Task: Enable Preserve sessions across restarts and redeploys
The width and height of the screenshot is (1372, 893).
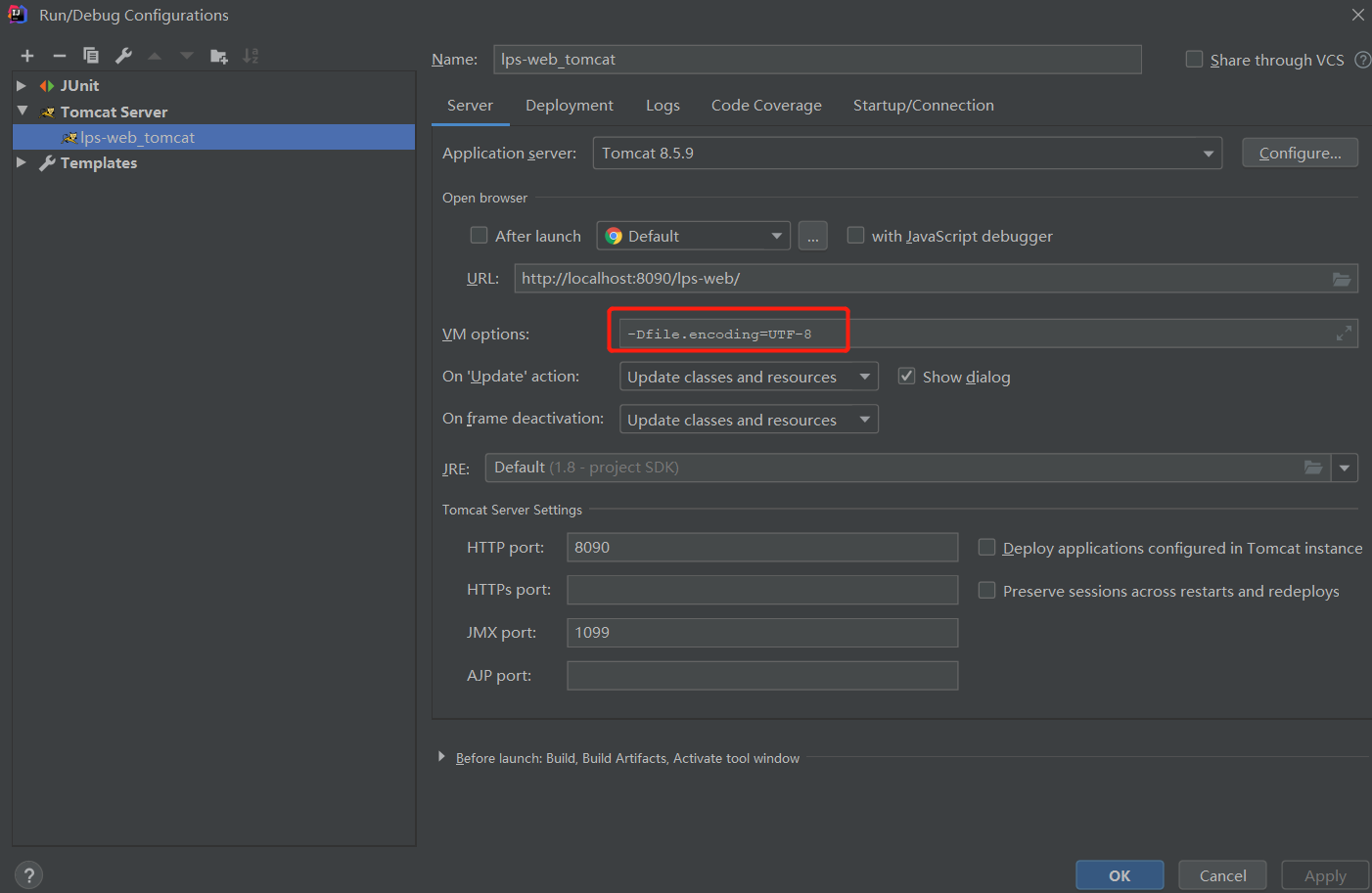Action: pos(986,591)
